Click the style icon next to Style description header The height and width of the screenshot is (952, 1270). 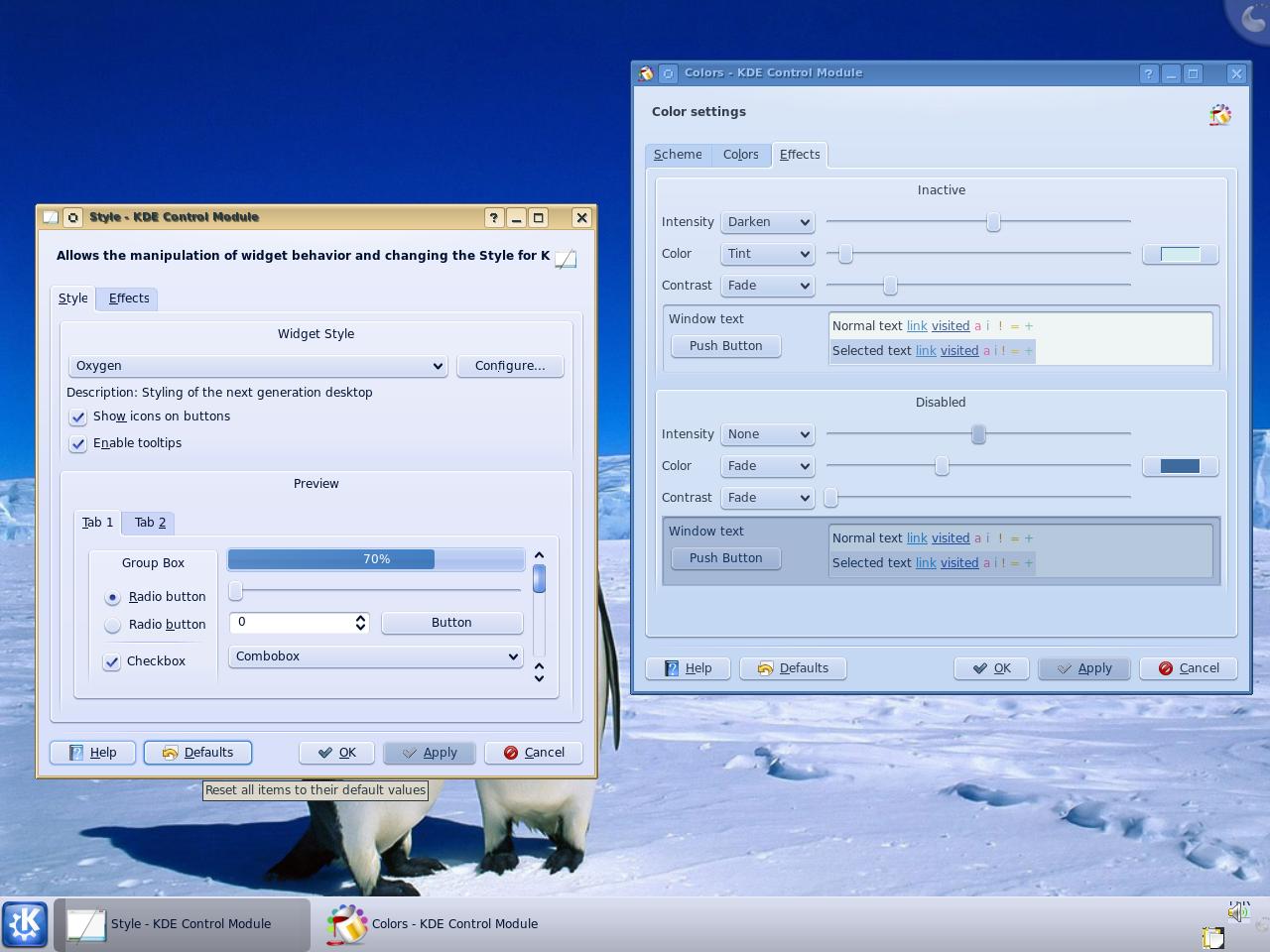(566, 259)
